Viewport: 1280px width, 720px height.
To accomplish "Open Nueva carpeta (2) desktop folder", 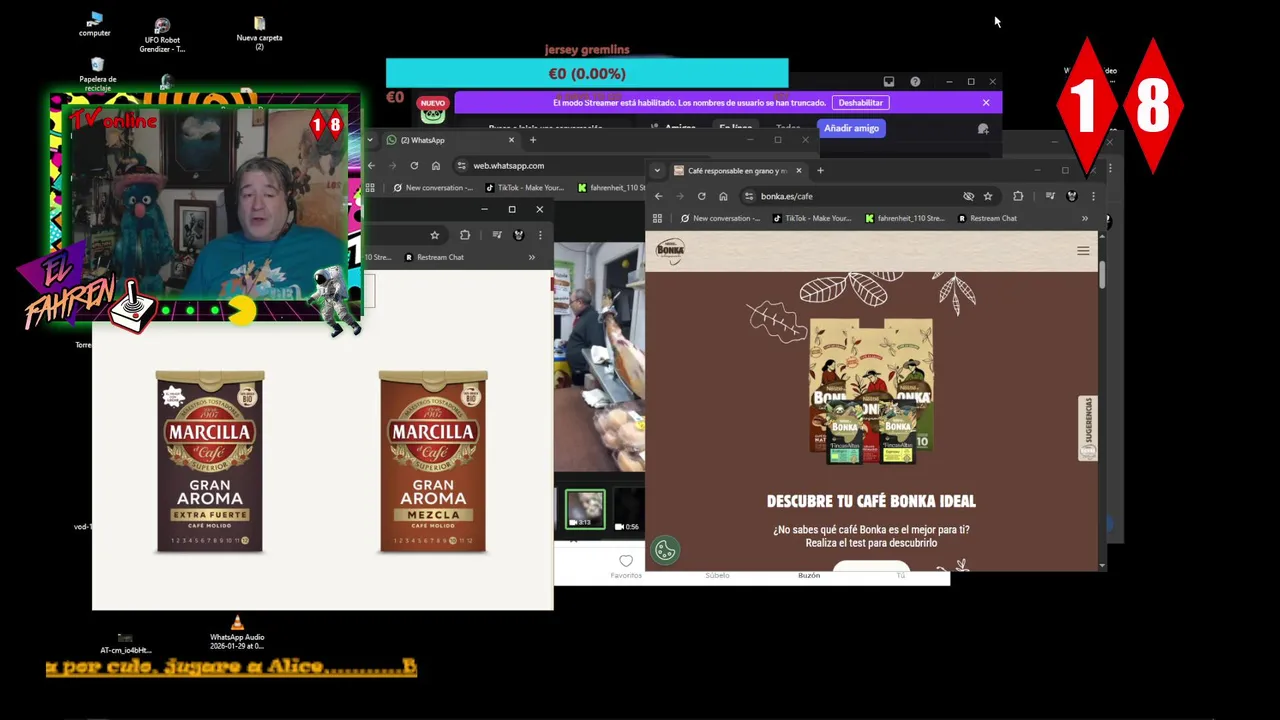I will [x=259, y=31].
